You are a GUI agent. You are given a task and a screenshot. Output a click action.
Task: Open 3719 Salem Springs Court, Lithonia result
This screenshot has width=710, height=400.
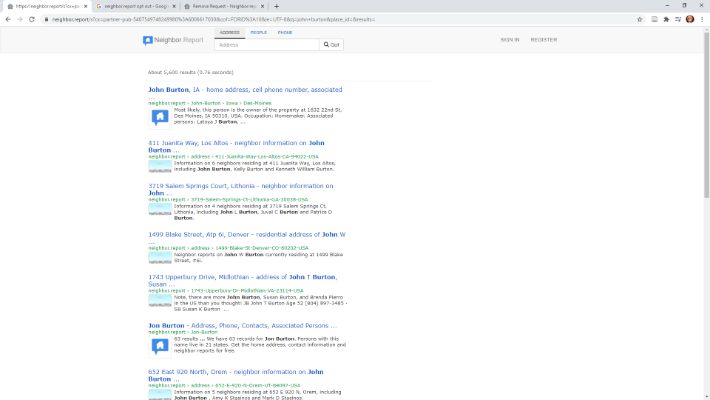tap(240, 189)
